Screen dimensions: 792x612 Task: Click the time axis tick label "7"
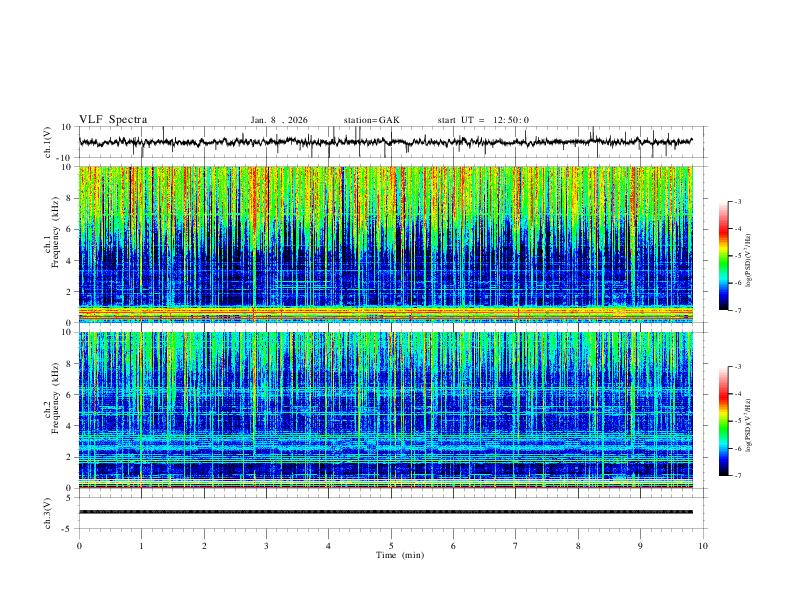coord(516,546)
